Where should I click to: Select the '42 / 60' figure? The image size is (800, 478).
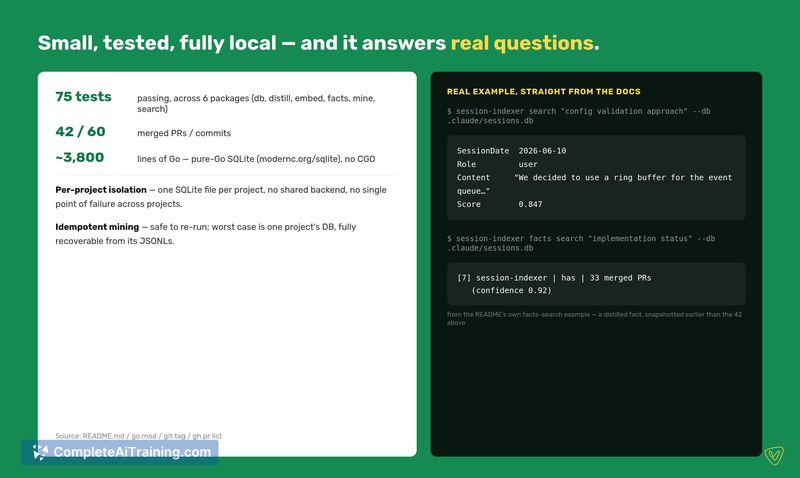click(80, 132)
